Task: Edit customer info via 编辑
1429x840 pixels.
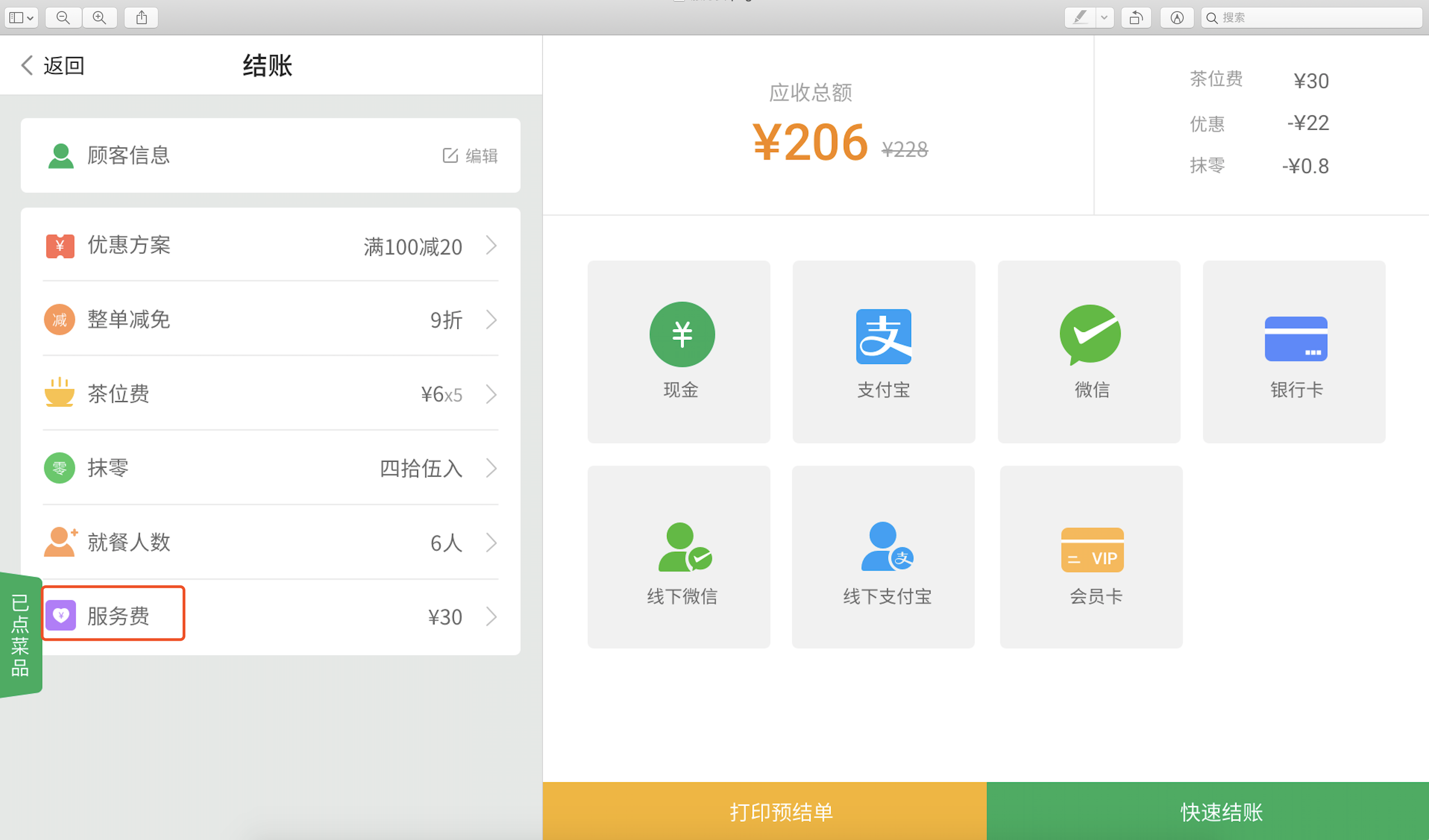Action: pos(470,155)
